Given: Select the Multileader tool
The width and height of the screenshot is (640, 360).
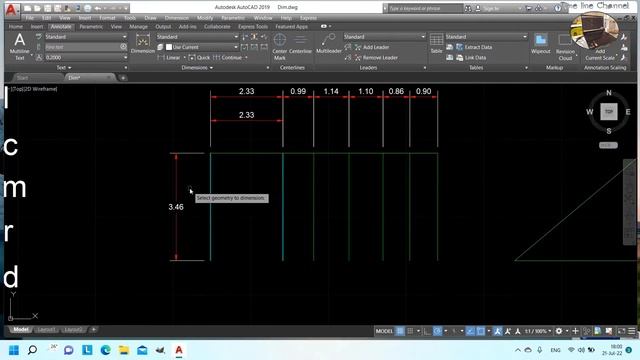Looking at the screenshot, I should coord(329,44).
